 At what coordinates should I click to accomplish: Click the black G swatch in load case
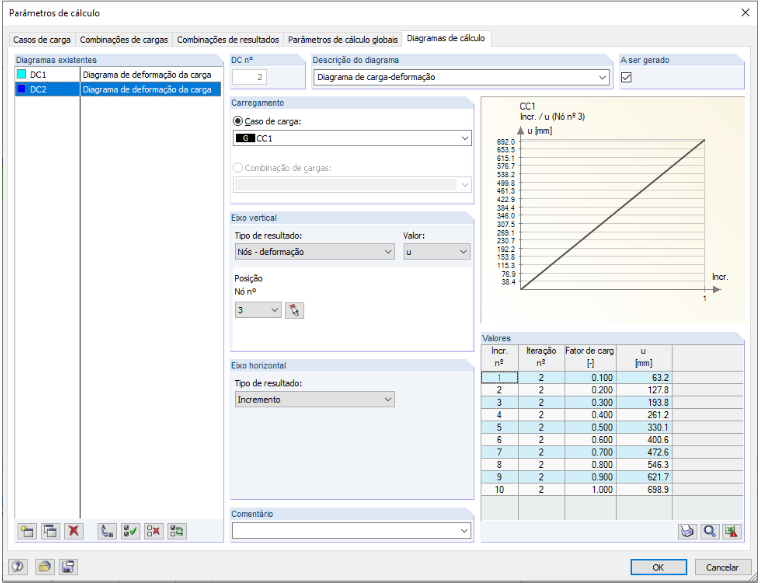click(245, 139)
